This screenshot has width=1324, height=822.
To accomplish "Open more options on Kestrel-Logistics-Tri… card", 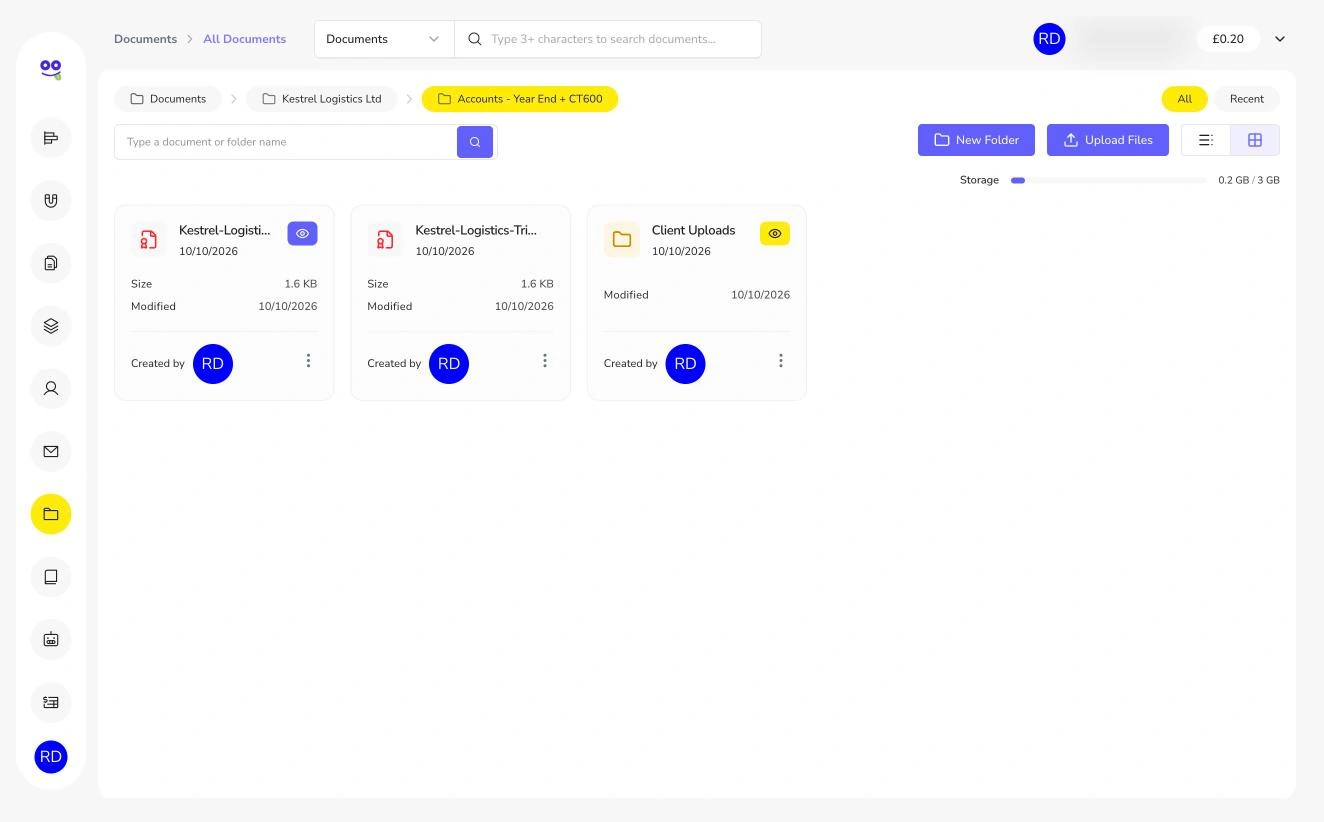I will [544, 361].
